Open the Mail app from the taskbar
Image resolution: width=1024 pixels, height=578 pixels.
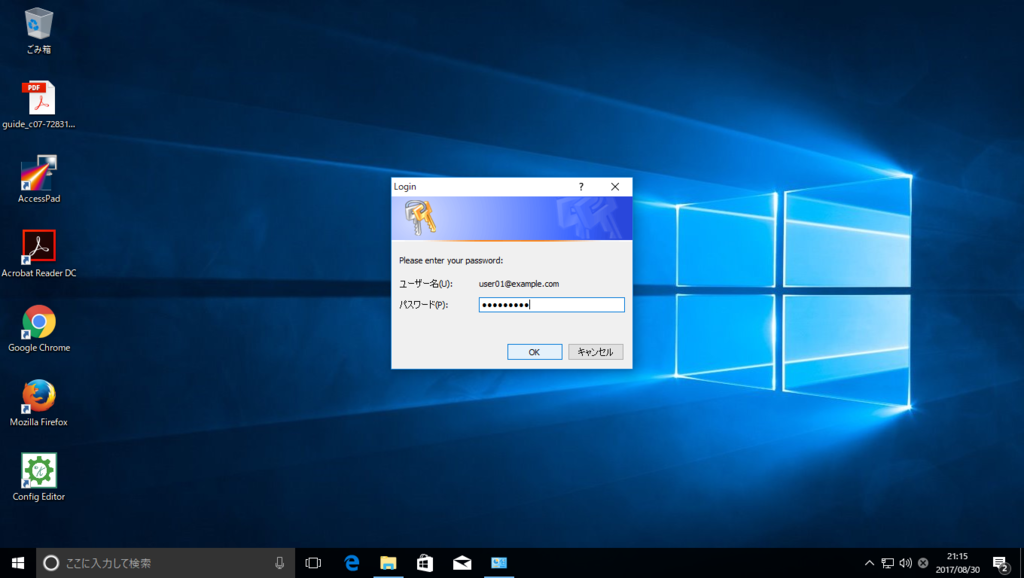click(462, 563)
